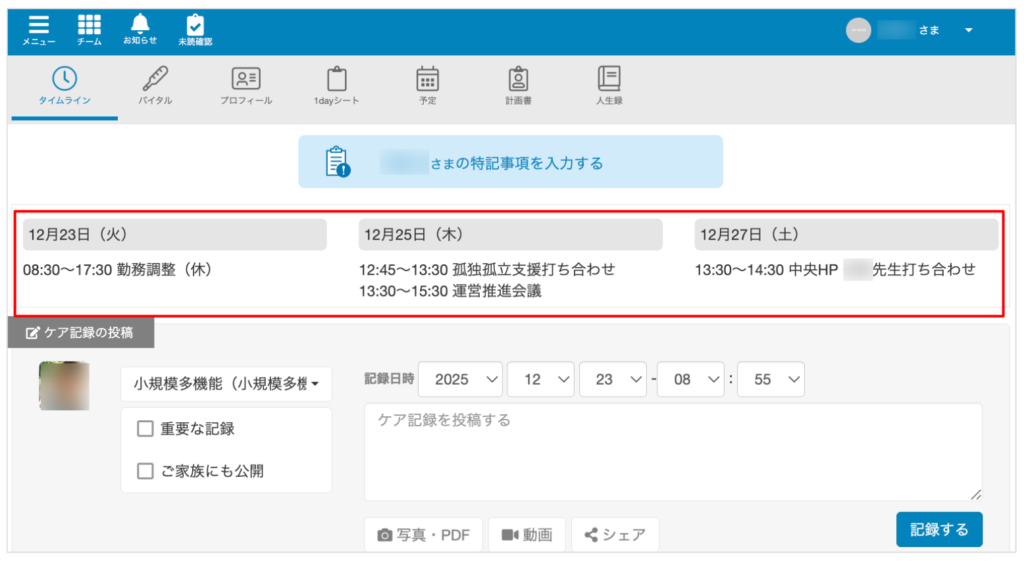Enable the 重要な記録 checkbox
This screenshot has height=561, width=1024.
pyautogui.click(x=146, y=429)
